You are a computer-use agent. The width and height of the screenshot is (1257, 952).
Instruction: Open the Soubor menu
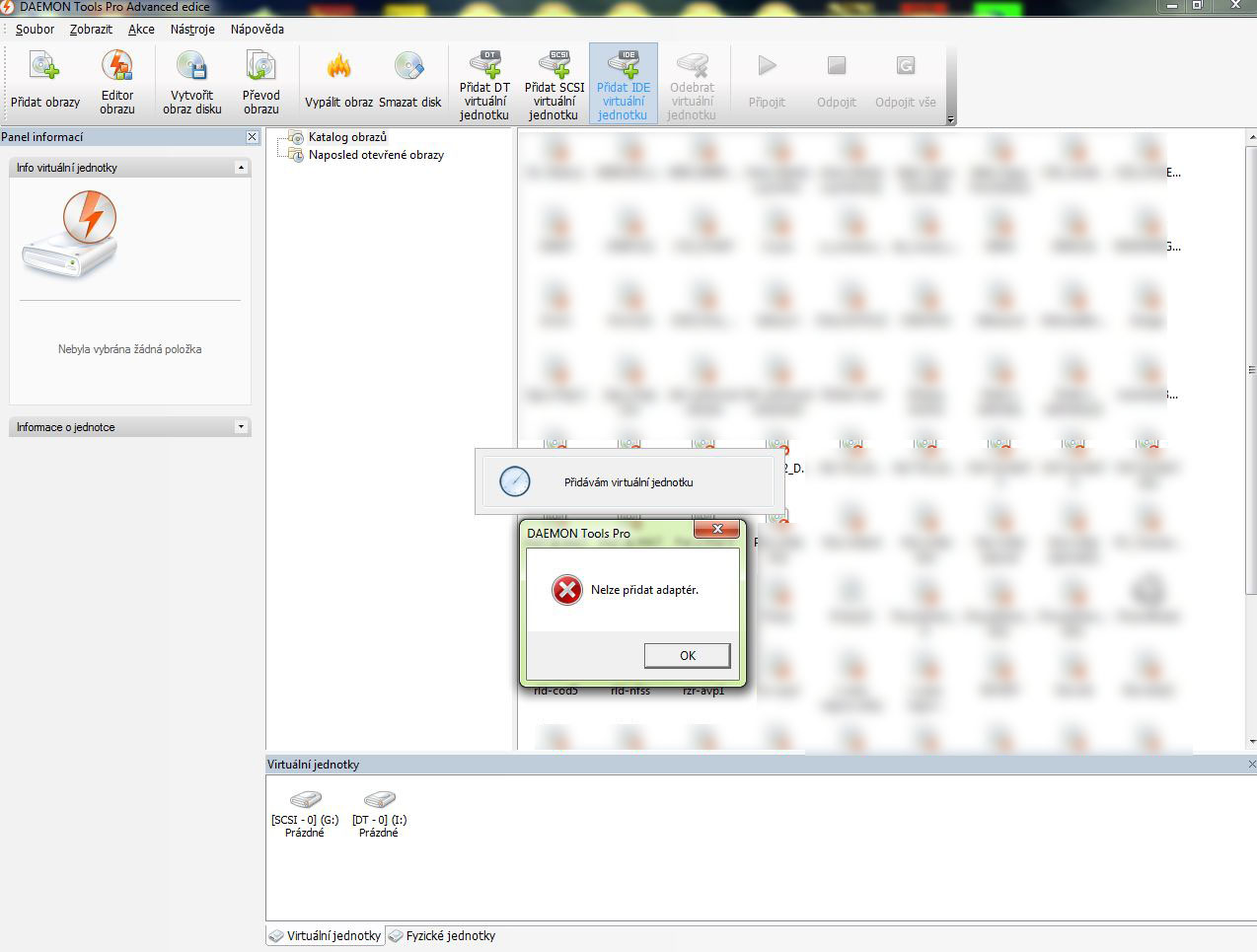coord(35,30)
